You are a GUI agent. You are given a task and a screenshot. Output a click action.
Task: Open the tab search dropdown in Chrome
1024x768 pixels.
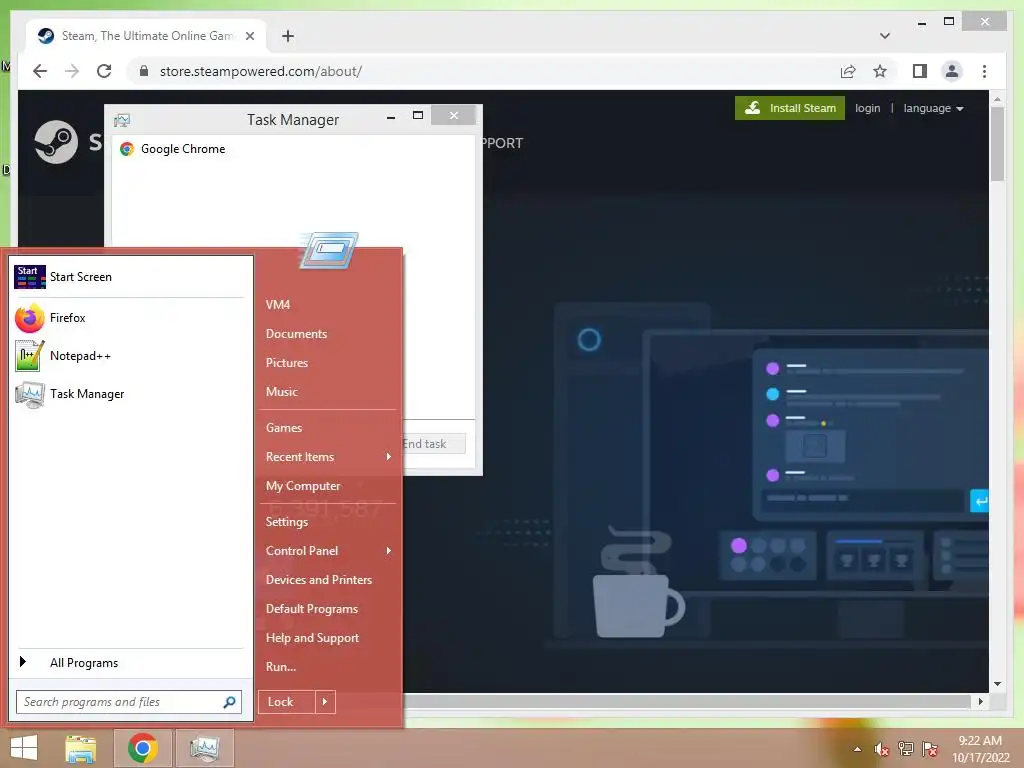coord(885,36)
